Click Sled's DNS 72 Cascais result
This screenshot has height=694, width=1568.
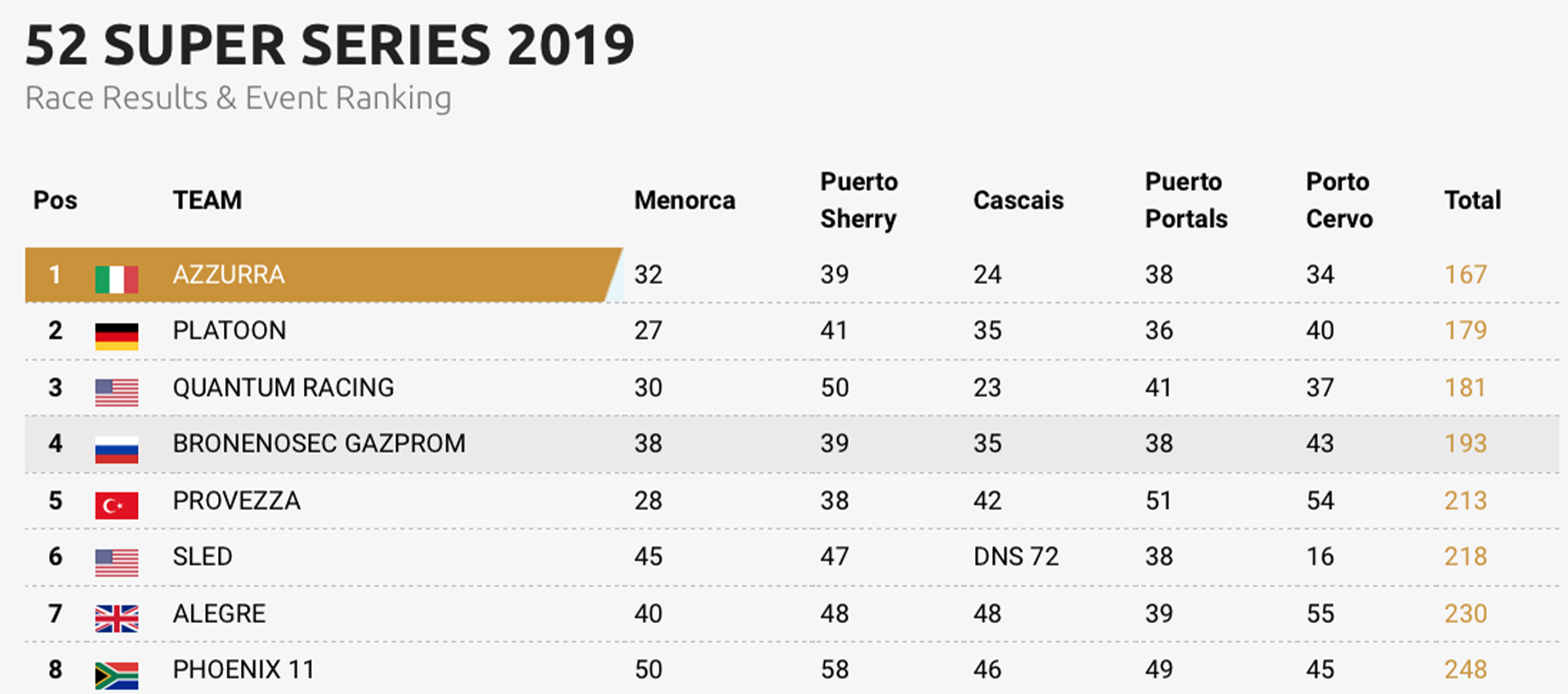1016,556
